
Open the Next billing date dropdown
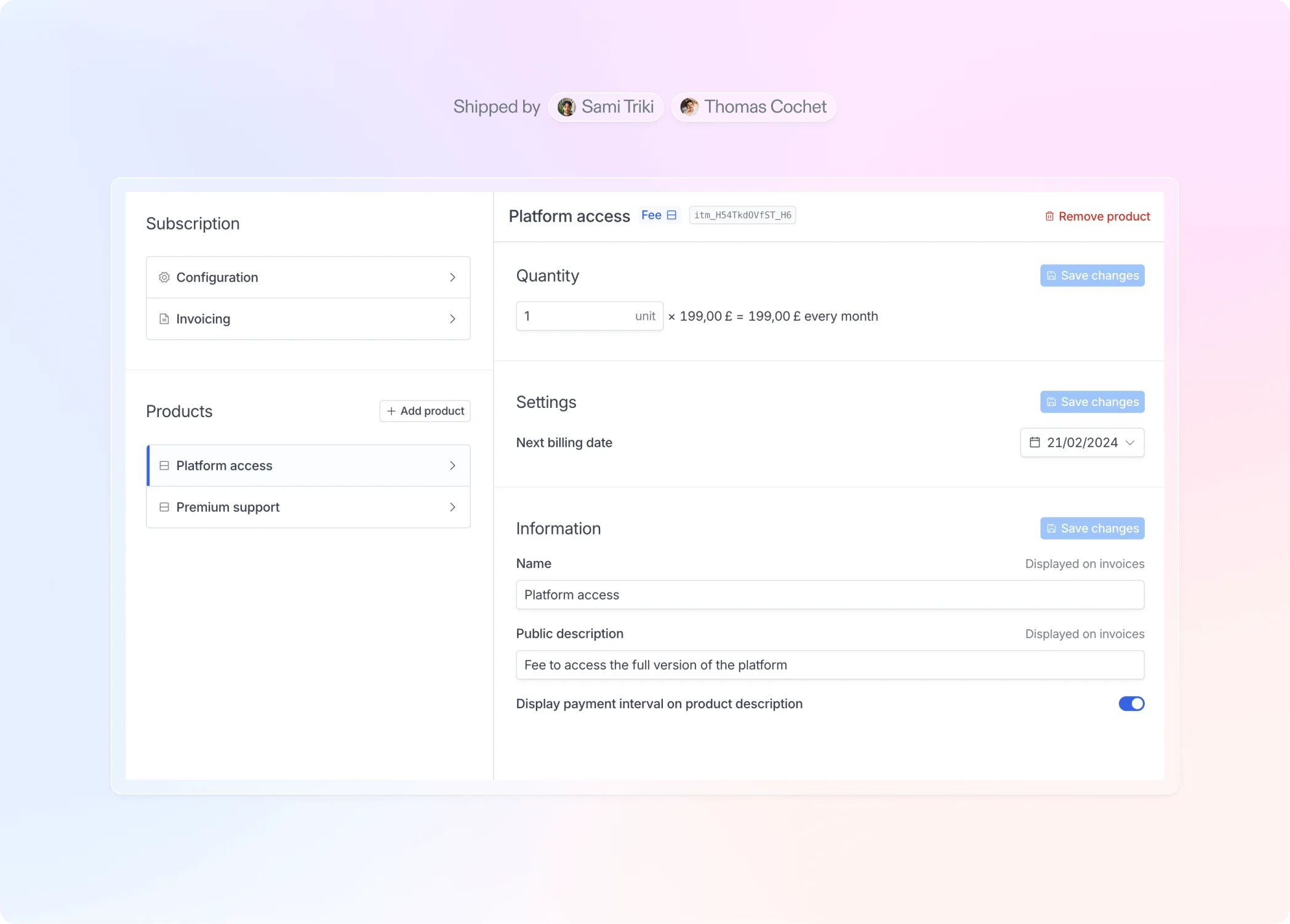tap(1082, 442)
